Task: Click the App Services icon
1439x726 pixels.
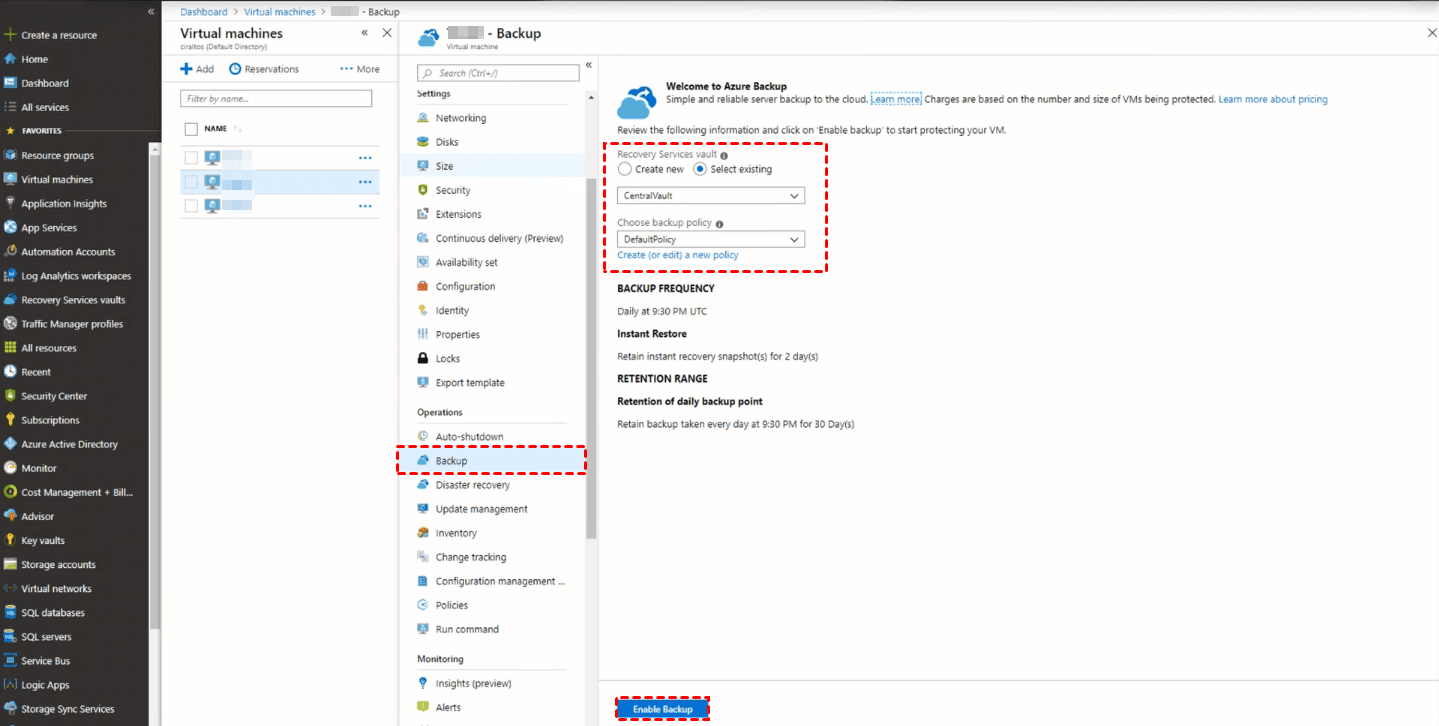Action: [10, 227]
